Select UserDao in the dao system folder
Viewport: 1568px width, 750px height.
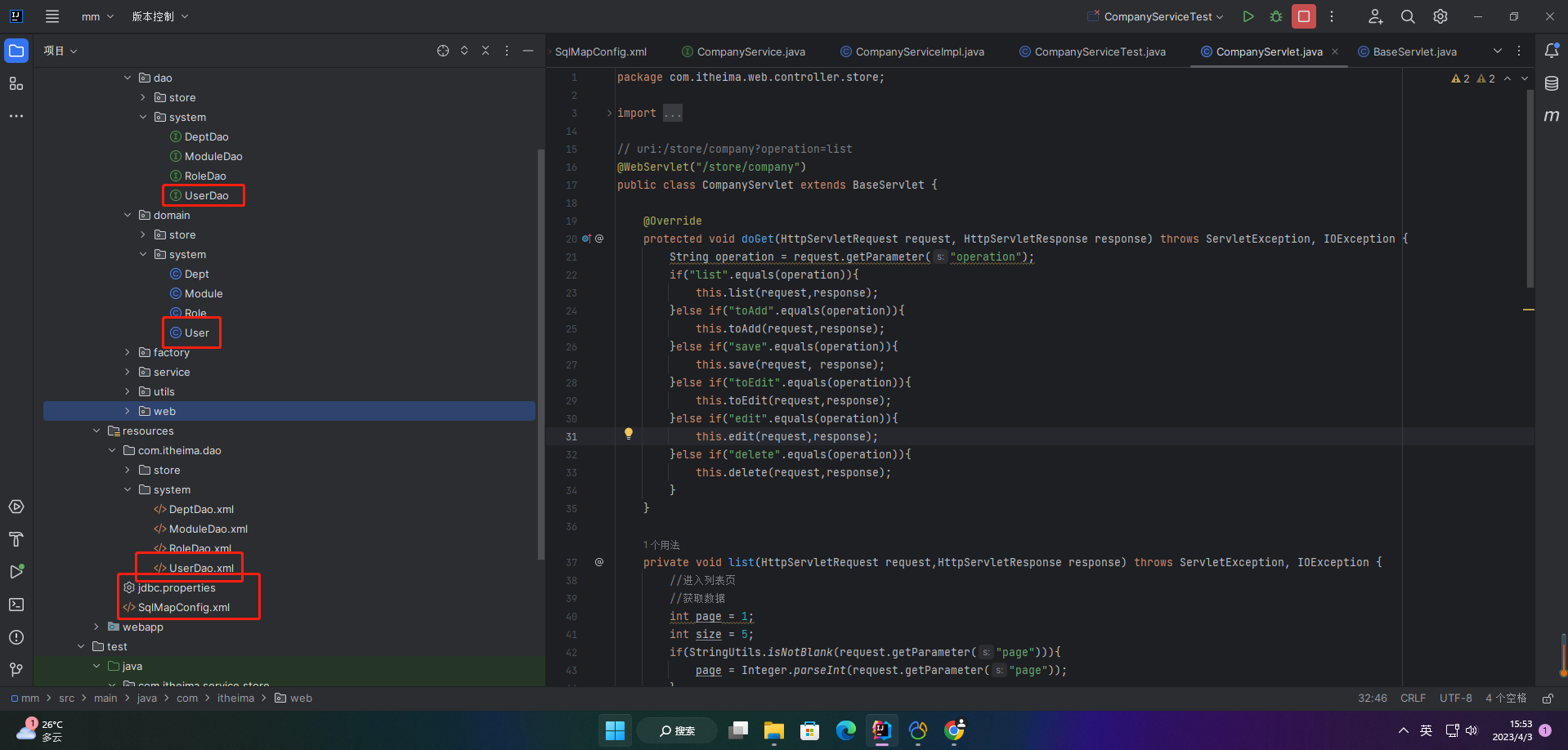[199, 195]
